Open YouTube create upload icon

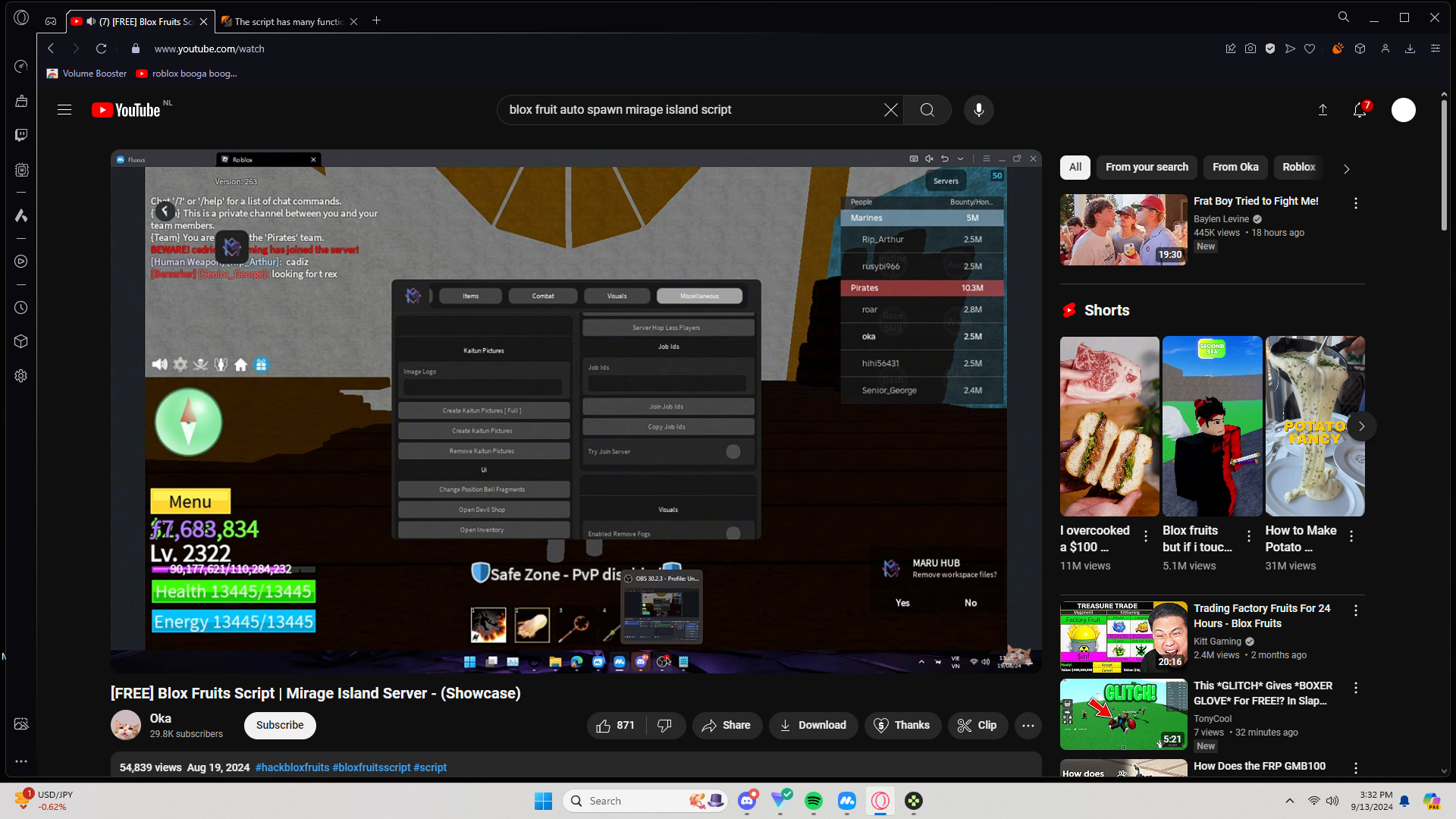tap(1323, 110)
